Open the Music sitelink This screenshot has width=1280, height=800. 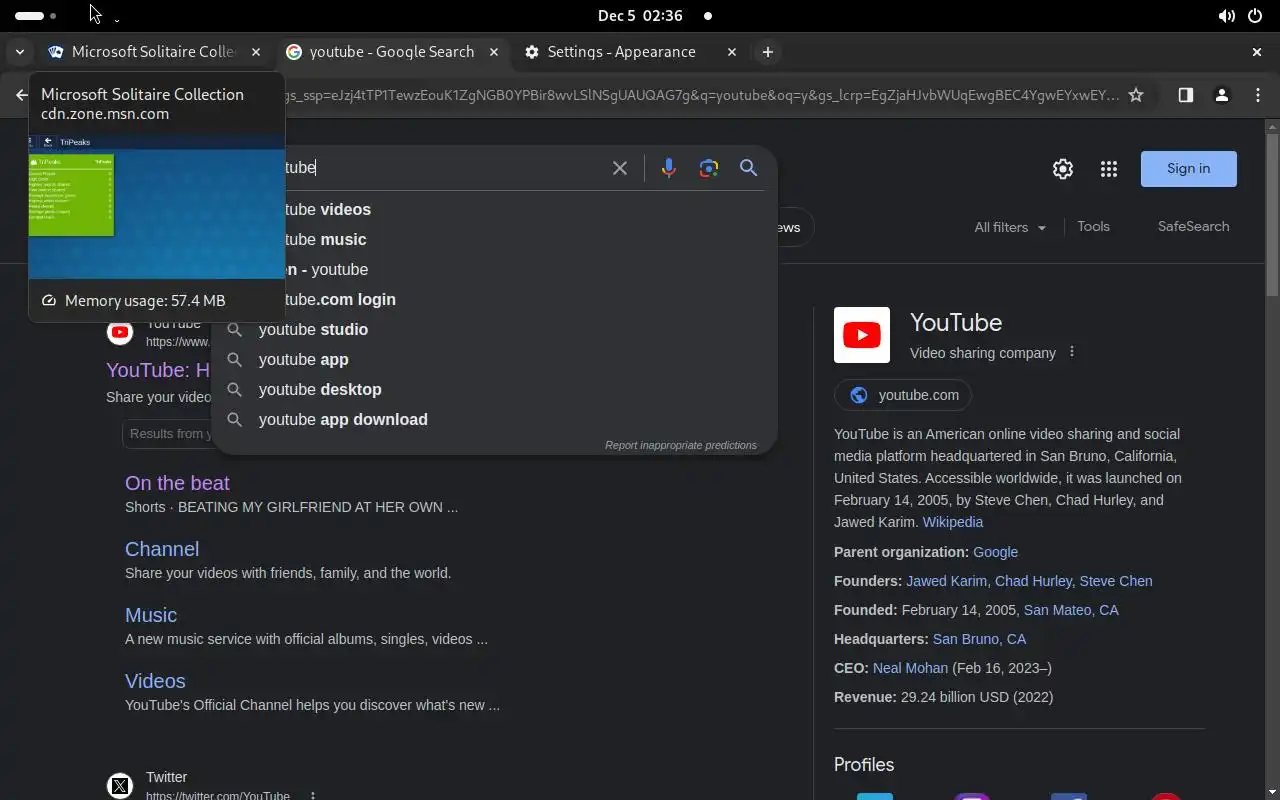(x=151, y=615)
